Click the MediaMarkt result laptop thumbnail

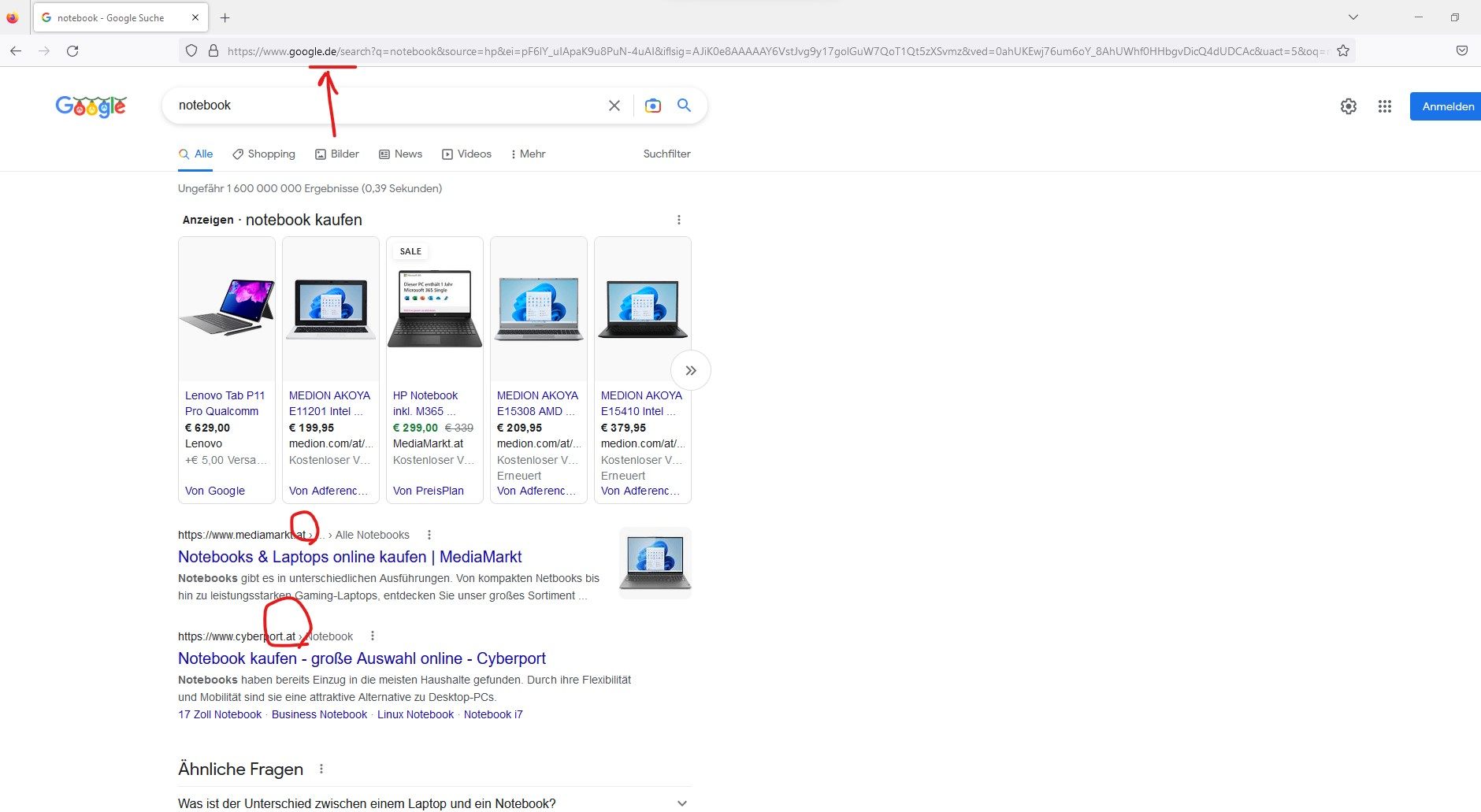[x=655, y=562]
